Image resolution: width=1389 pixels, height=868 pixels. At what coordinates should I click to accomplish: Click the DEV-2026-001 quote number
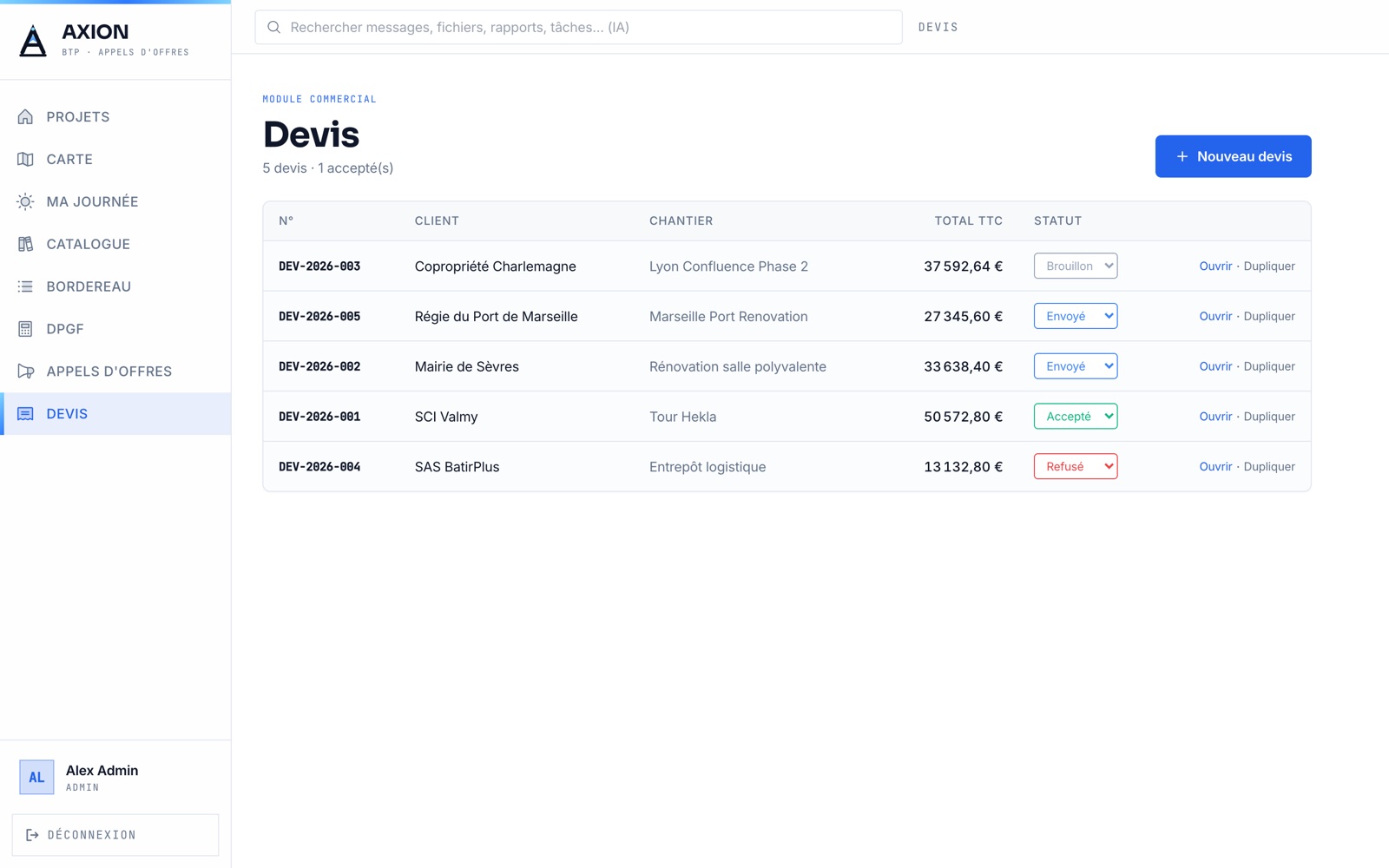click(319, 417)
